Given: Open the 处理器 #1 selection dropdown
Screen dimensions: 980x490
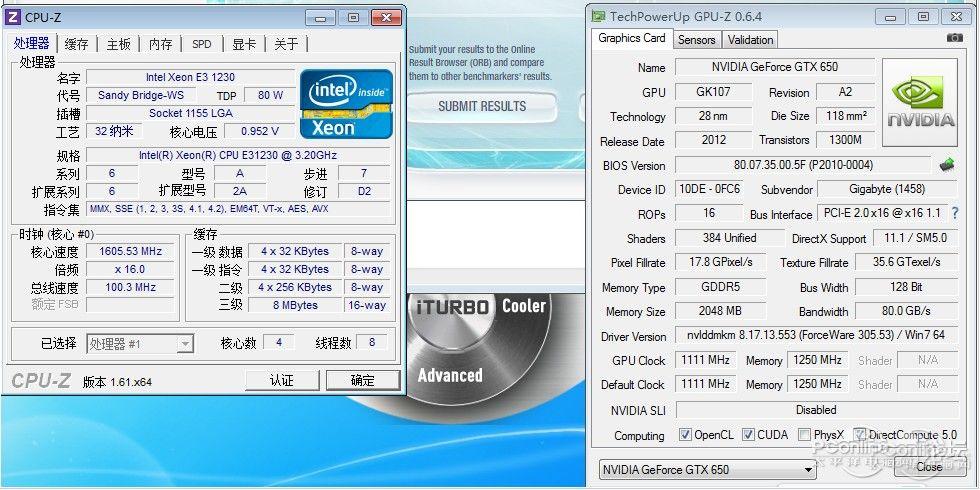Looking at the screenshot, I should coord(140,343).
